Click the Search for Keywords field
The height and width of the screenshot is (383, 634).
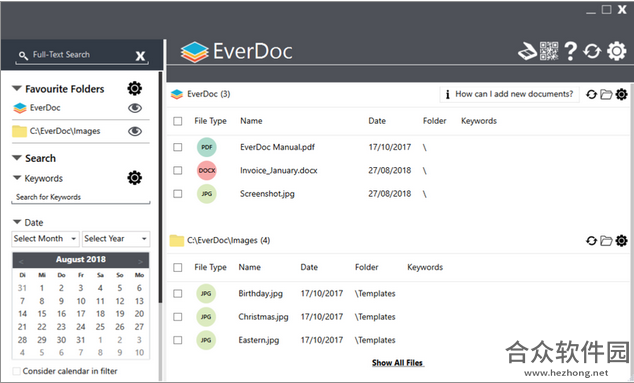(x=81, y=197)
